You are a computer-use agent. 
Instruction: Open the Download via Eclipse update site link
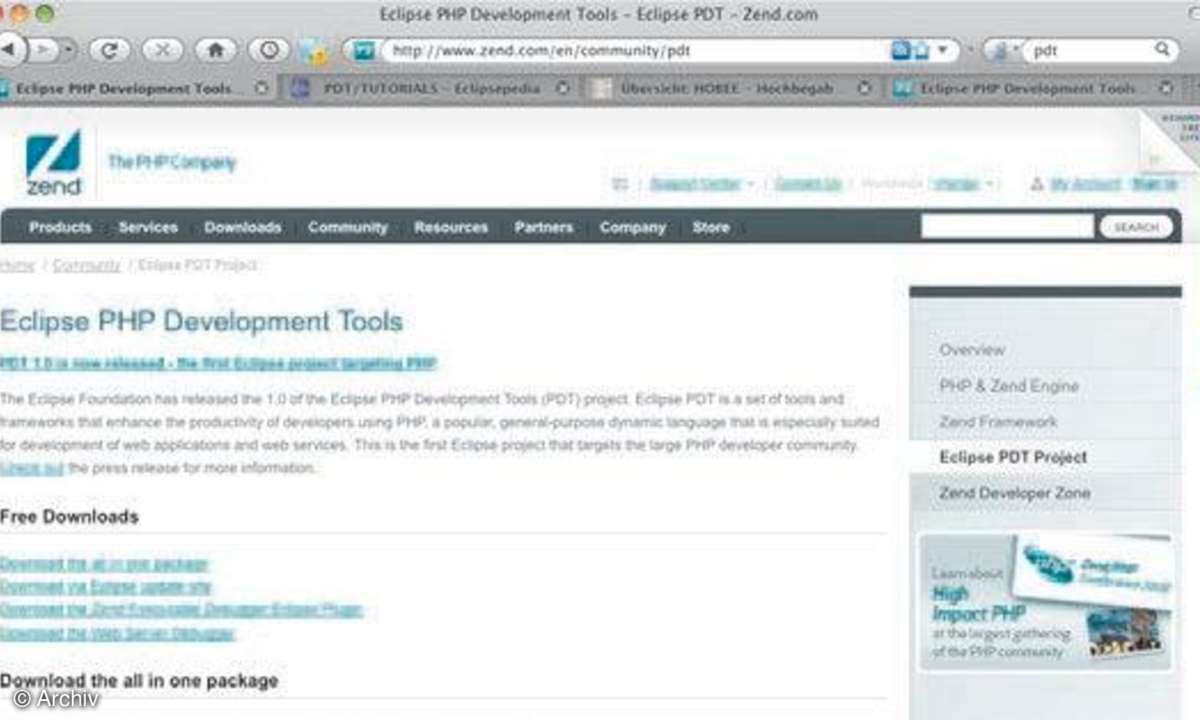106,587
